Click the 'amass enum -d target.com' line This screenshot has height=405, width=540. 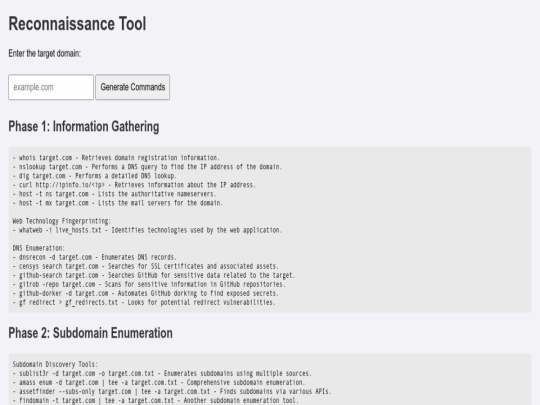(x=159, y=382)
